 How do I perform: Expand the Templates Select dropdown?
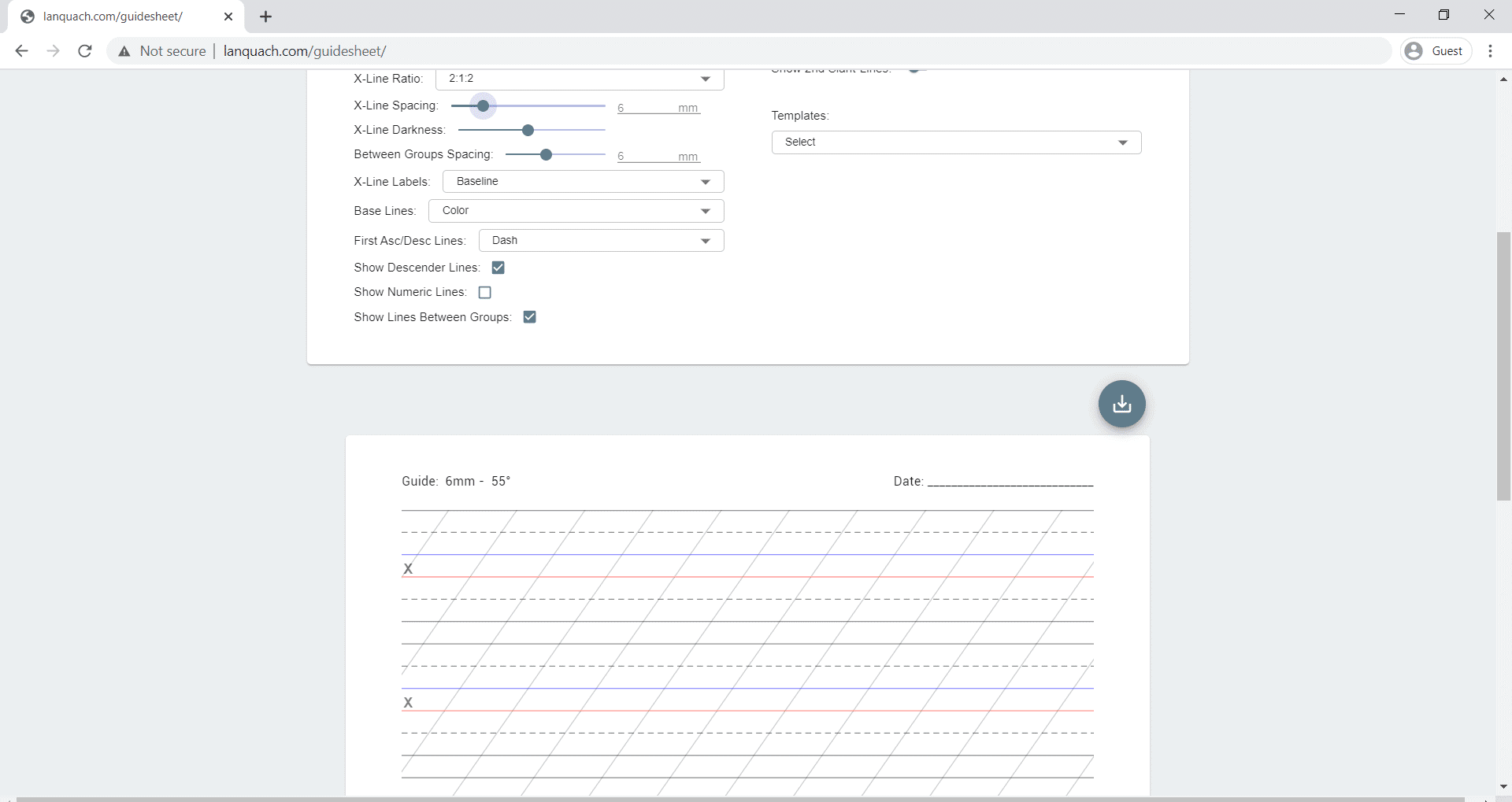tap(956, 142)
